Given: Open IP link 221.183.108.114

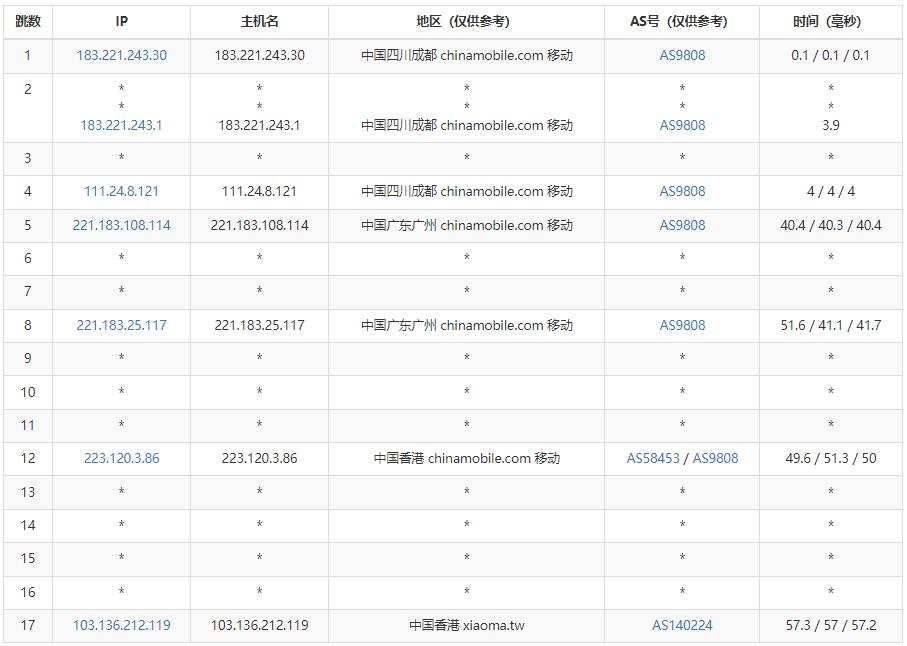Looking at the screenshot, I should [121, 226].
